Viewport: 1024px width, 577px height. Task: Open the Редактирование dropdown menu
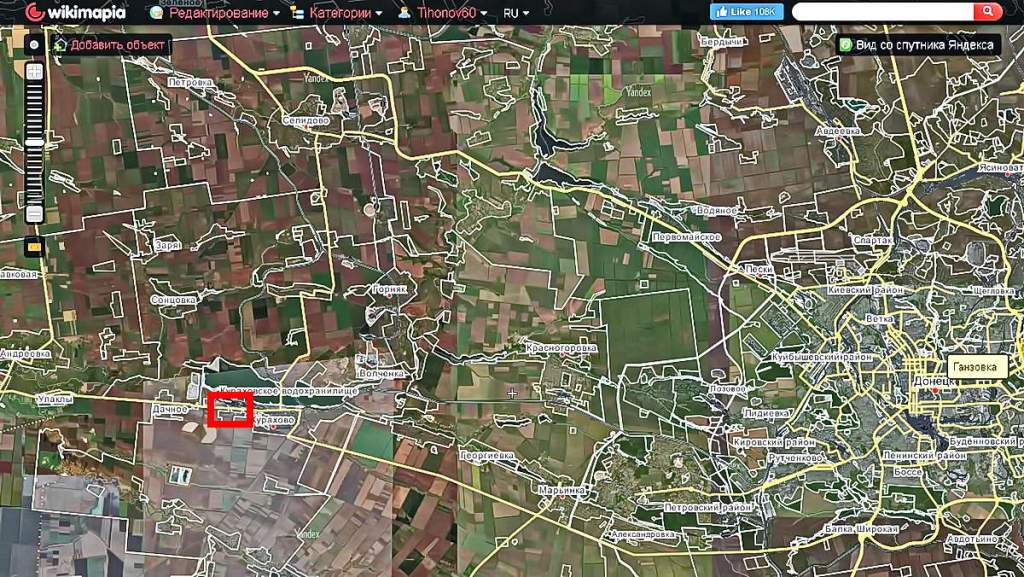(x=213, y=13)
